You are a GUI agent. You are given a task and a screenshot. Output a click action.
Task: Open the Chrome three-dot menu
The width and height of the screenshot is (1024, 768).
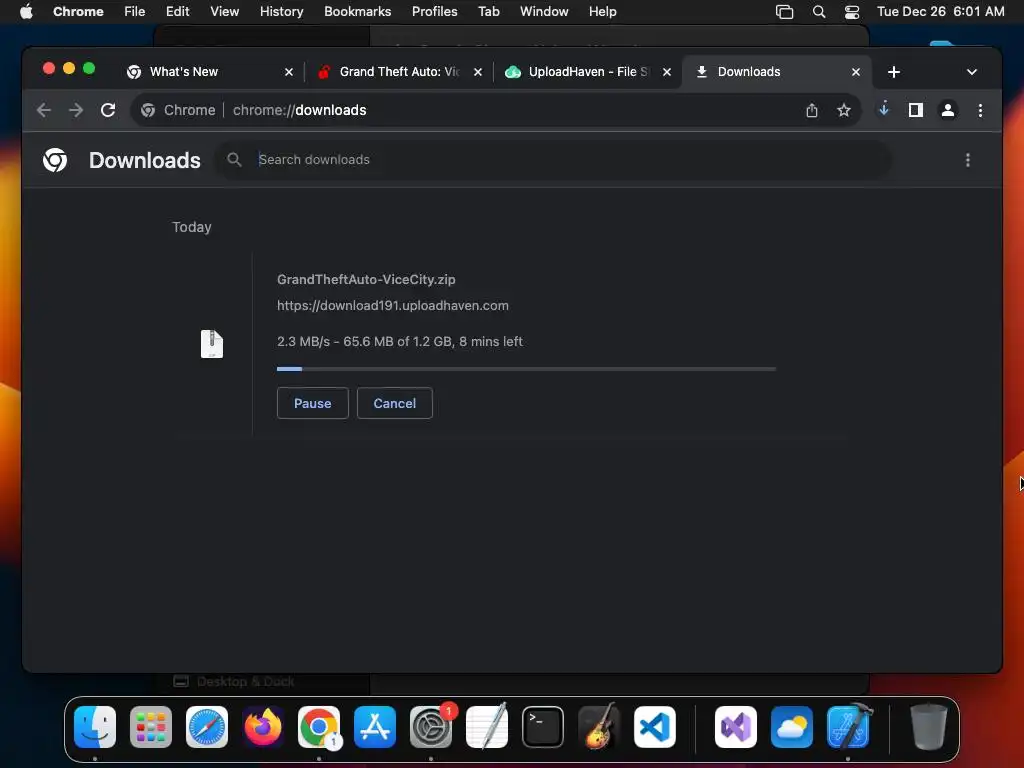tap(980, 110)
